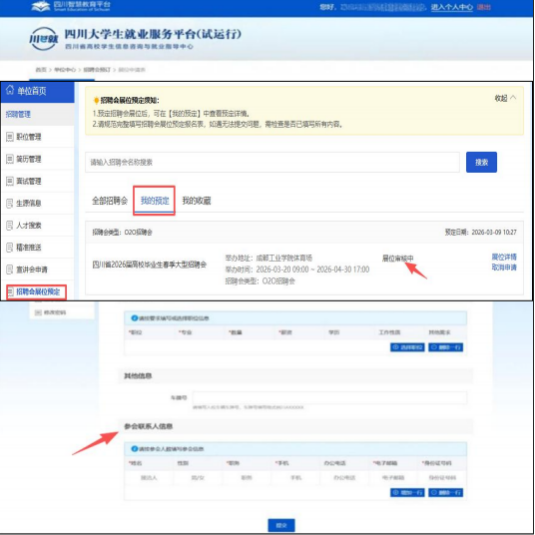Click the 举办地址 line of the job fair
The image size is (535, 535).
tap(269, 258)
